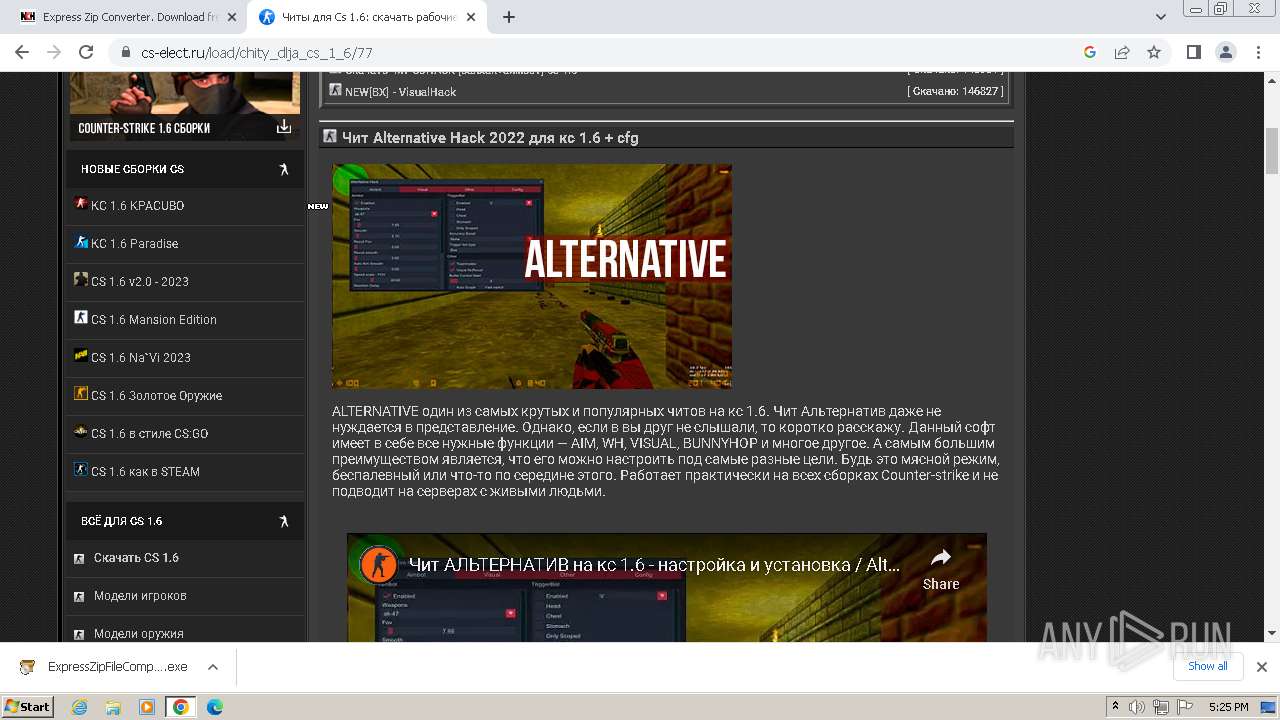The width and height of the screenshot is (1280, 720).
Task: Open CS 1.6 Mansion Edition link
Action: coord(154,319)
